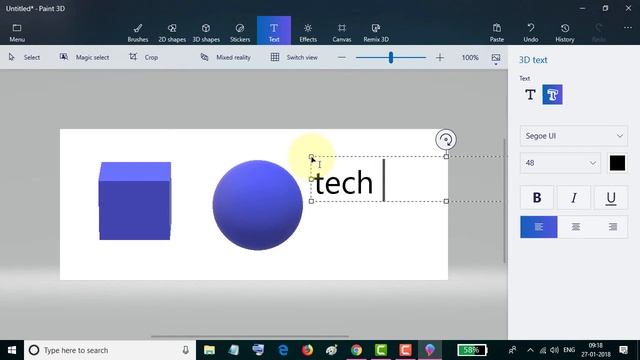Choose the Select tool
Image resolution: width=640 pixels, height=360 pixels.
point(24,57)
